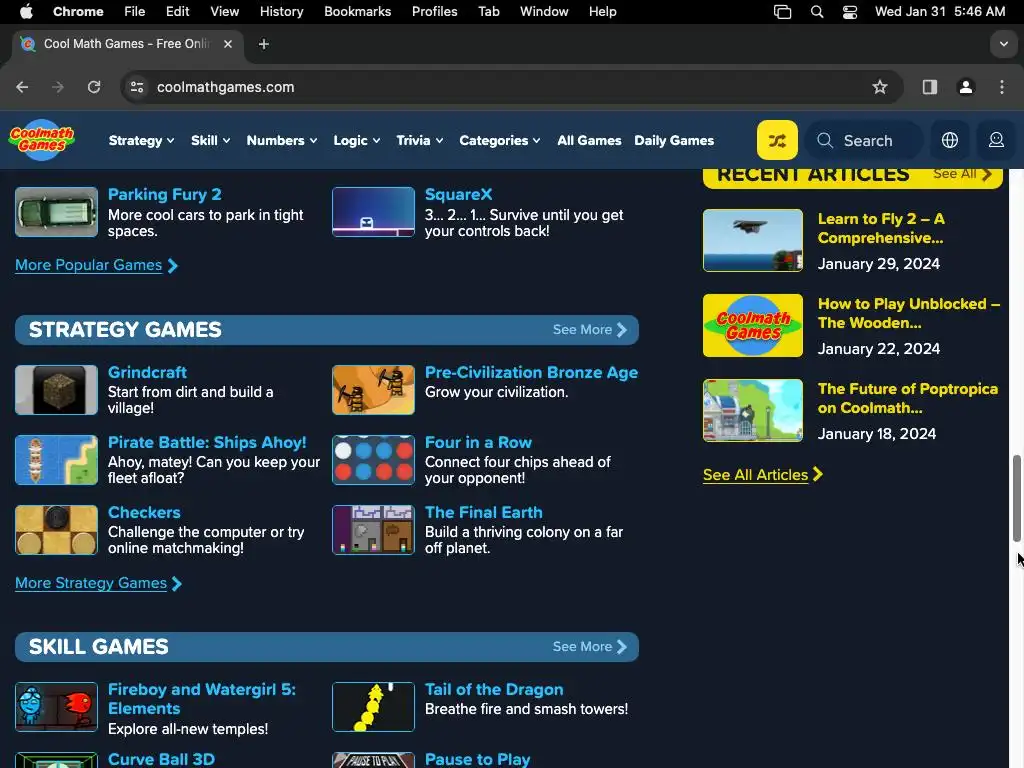Open the Curve Ball 3D game link
1024x768 pixels.
pyautogui.click(x=161, y=759)
